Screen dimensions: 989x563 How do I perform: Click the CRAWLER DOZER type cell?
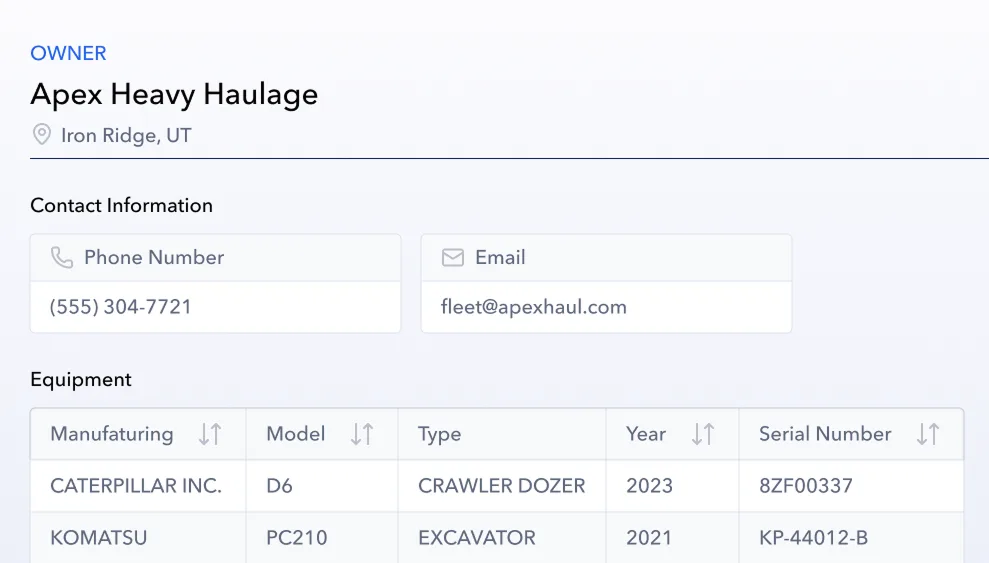[501, 486]
